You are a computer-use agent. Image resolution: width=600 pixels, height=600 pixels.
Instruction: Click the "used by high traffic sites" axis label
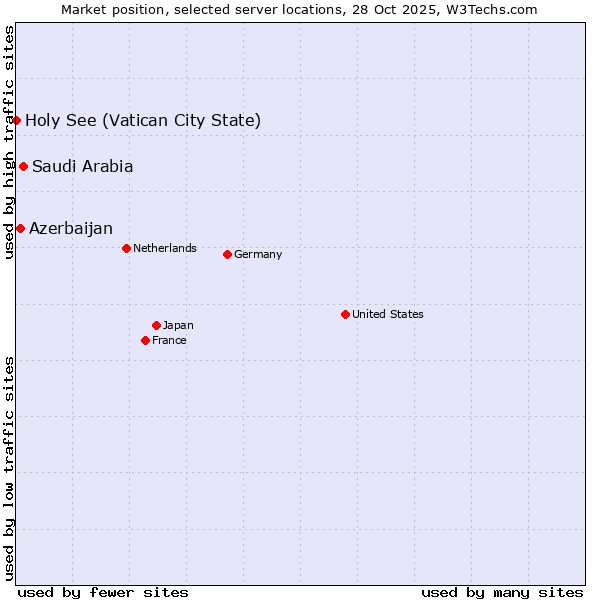[x=9, y=143]
